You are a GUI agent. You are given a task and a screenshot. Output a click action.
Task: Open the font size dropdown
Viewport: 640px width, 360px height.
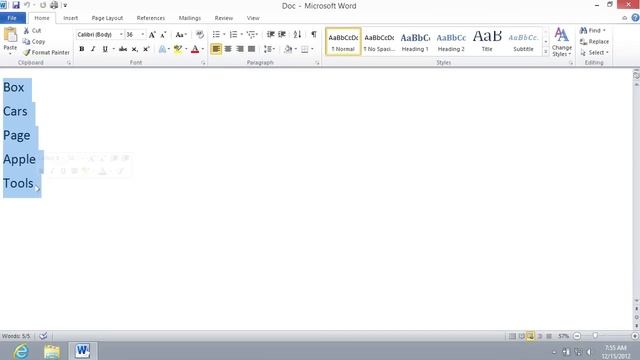tap(142, 35)
